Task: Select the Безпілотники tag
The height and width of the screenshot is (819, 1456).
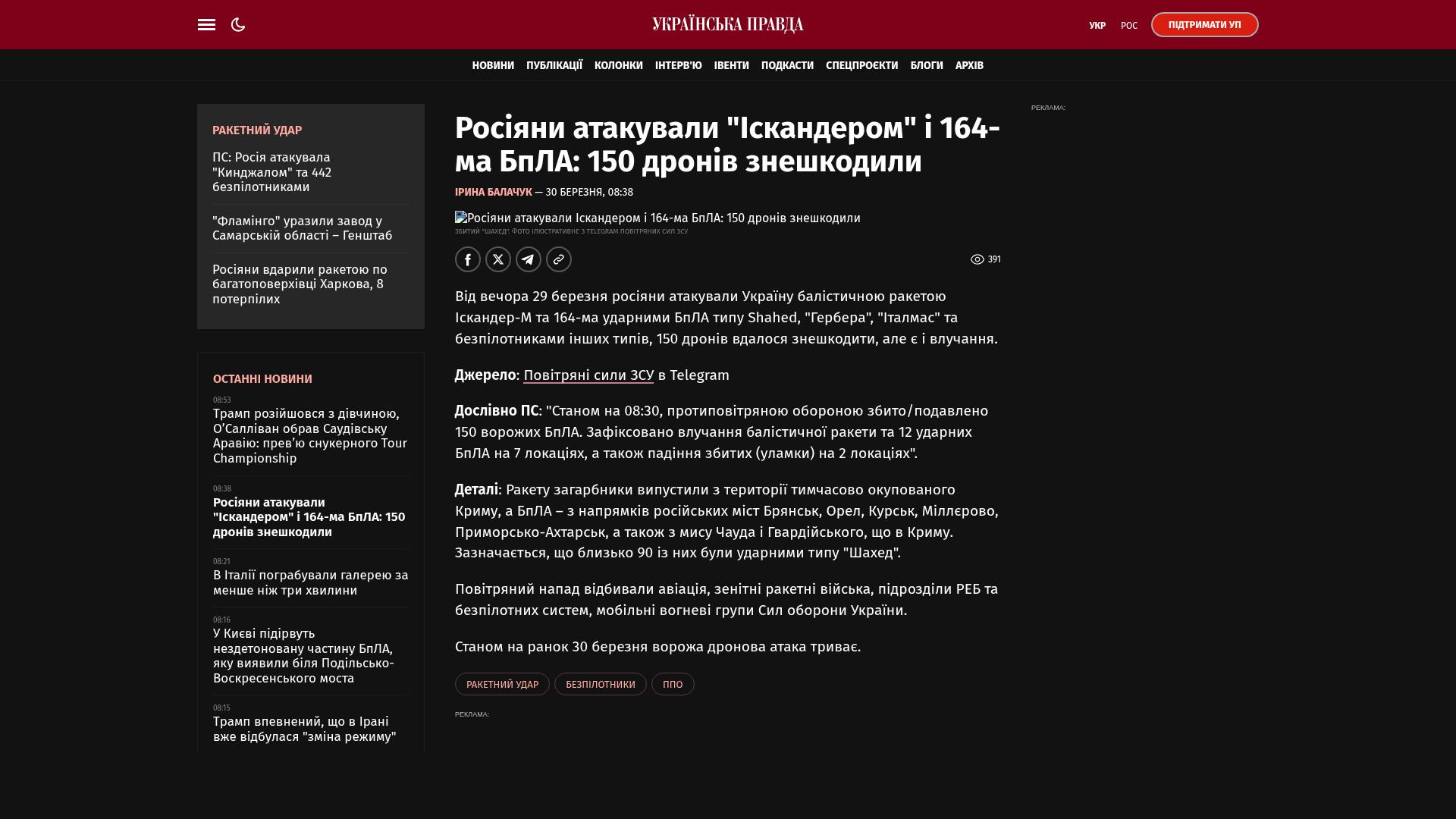Action: [x=600, y=684]
